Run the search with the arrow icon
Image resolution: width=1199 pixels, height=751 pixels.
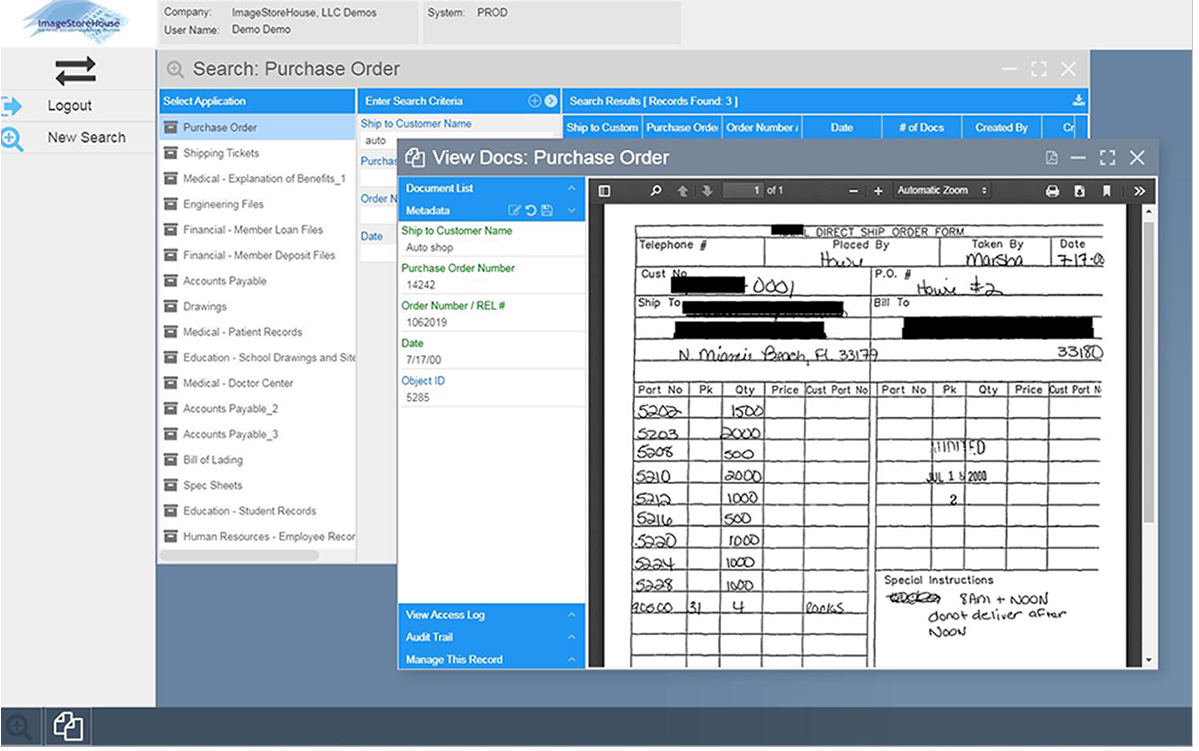pos(551,101)
